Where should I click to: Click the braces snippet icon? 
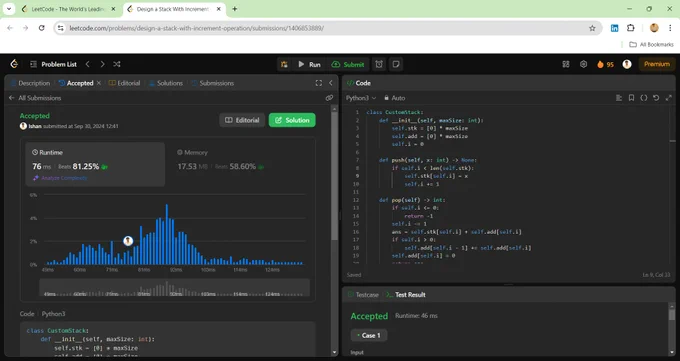[644, 98]
